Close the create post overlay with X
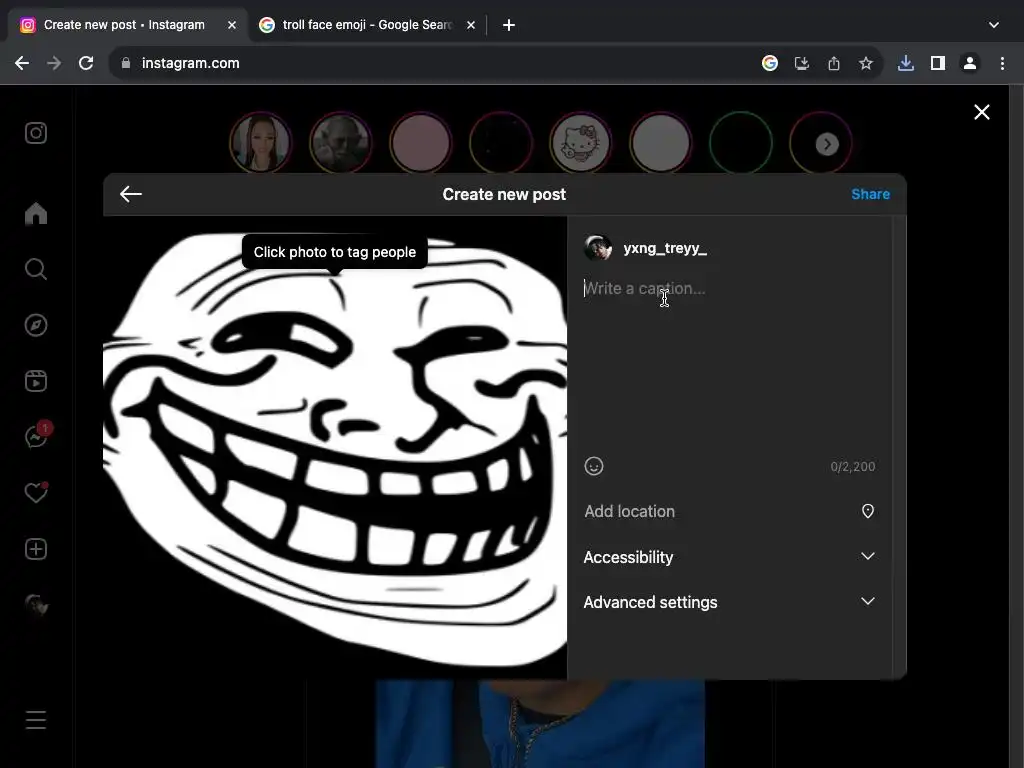 (x=982, y=112)
